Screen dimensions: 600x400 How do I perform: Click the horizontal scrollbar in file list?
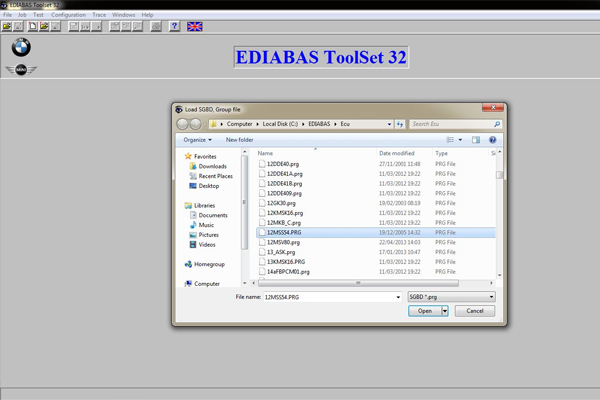(358, 283)
